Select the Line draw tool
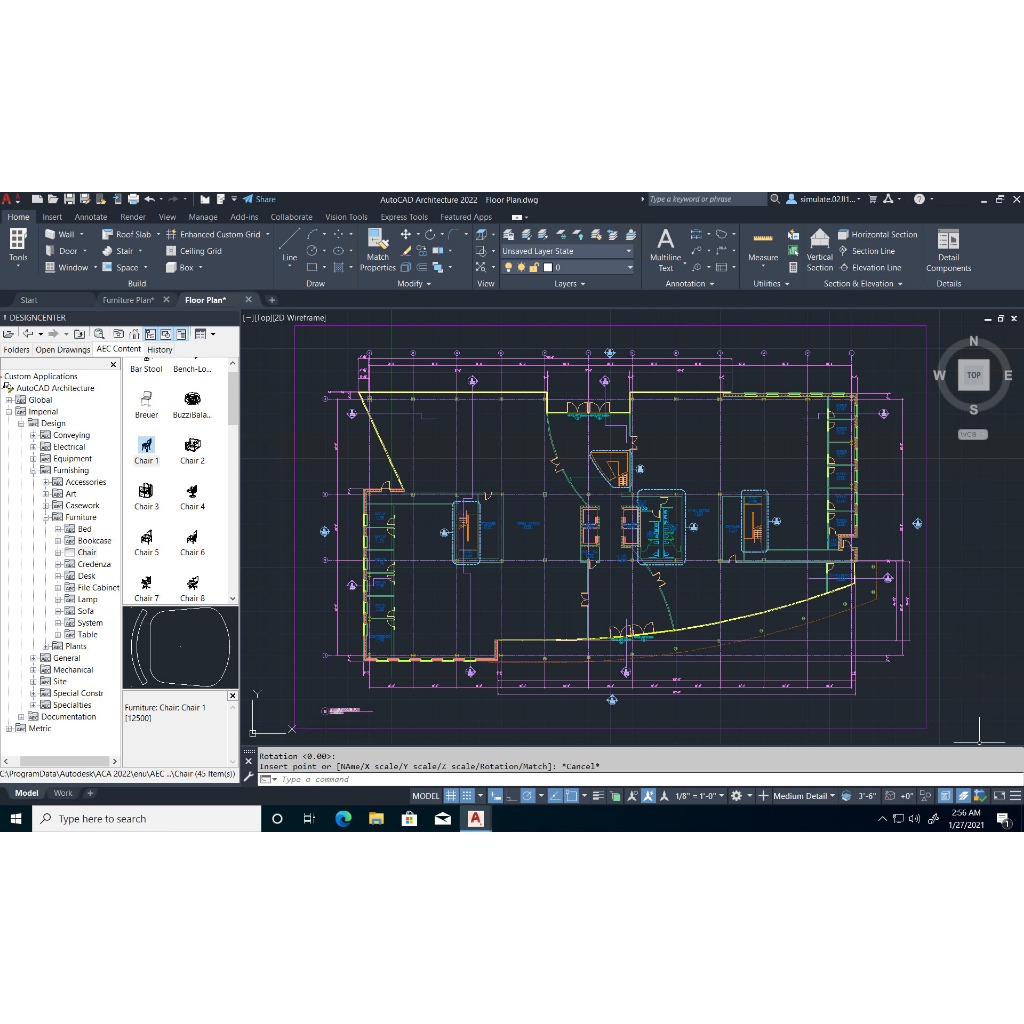This screenshot has height=1024, width=1024. tap(289, 244)
